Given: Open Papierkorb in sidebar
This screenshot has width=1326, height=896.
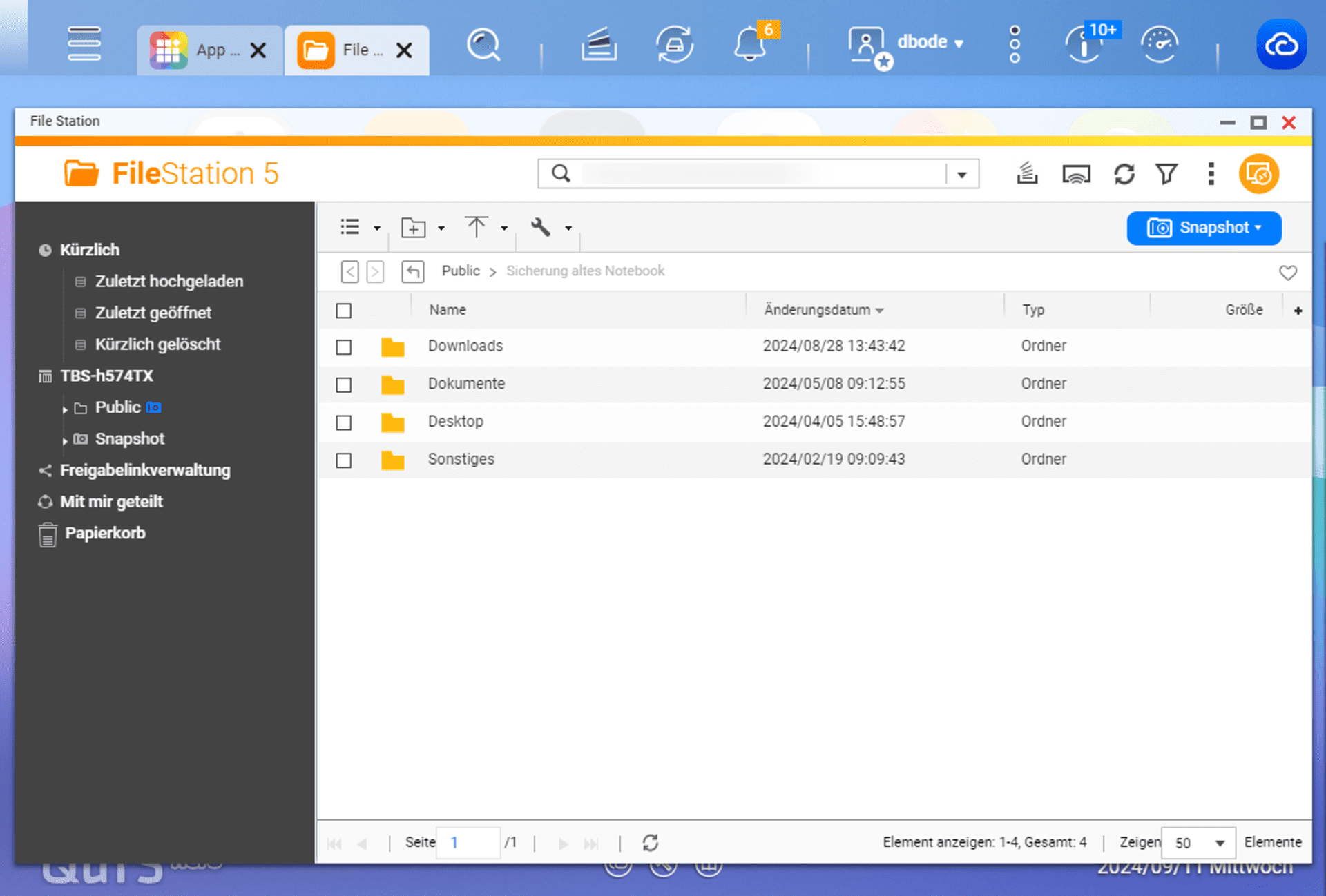Looking at the screenshot, I should click(104, 534).
